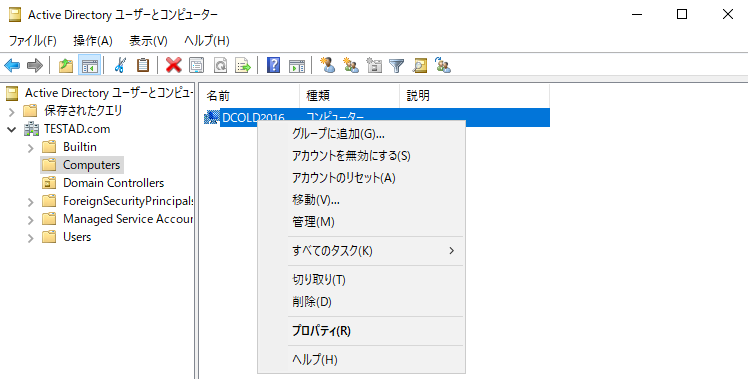Click the scissors Cut toolbar icon
The width and height of the screenshot is (748, 379).
(120, 65)
